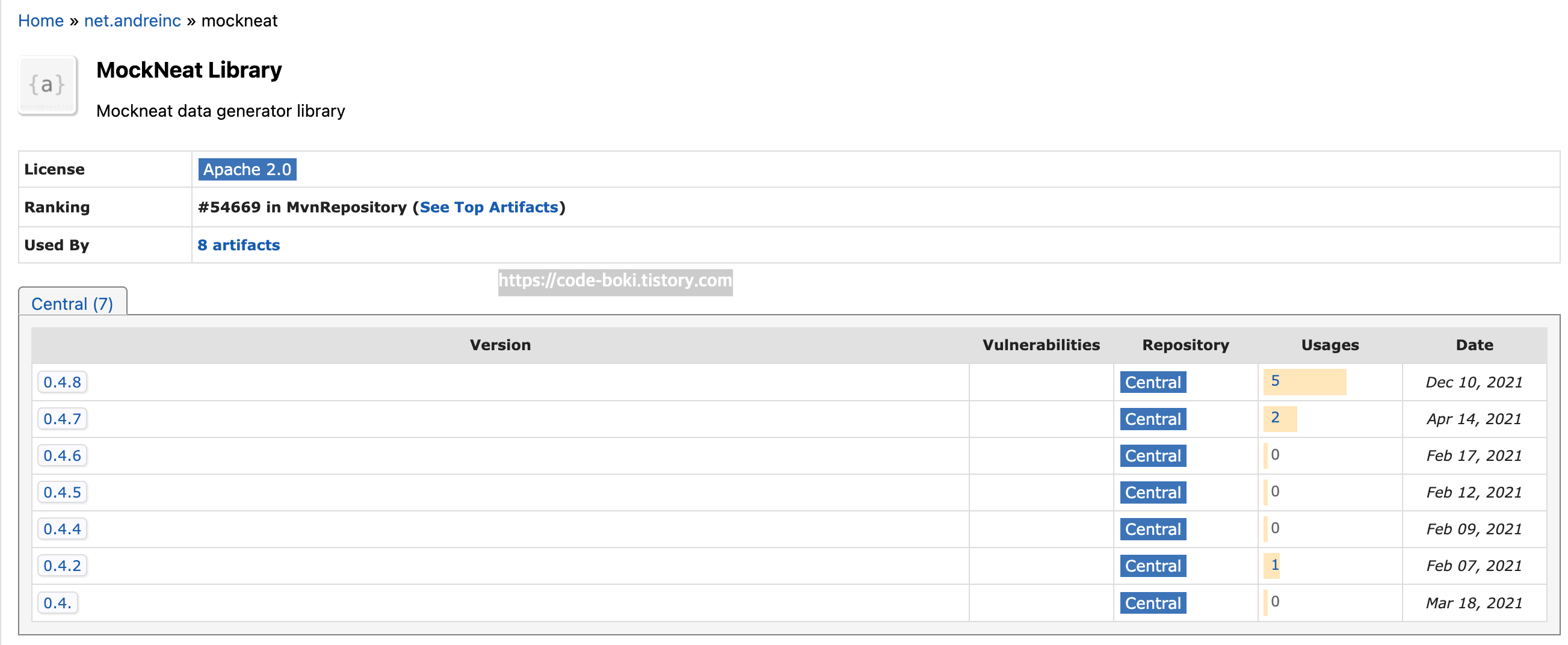Click Central badge in 0.4.4 row

pyautogui.click(x=1153, y=529)
